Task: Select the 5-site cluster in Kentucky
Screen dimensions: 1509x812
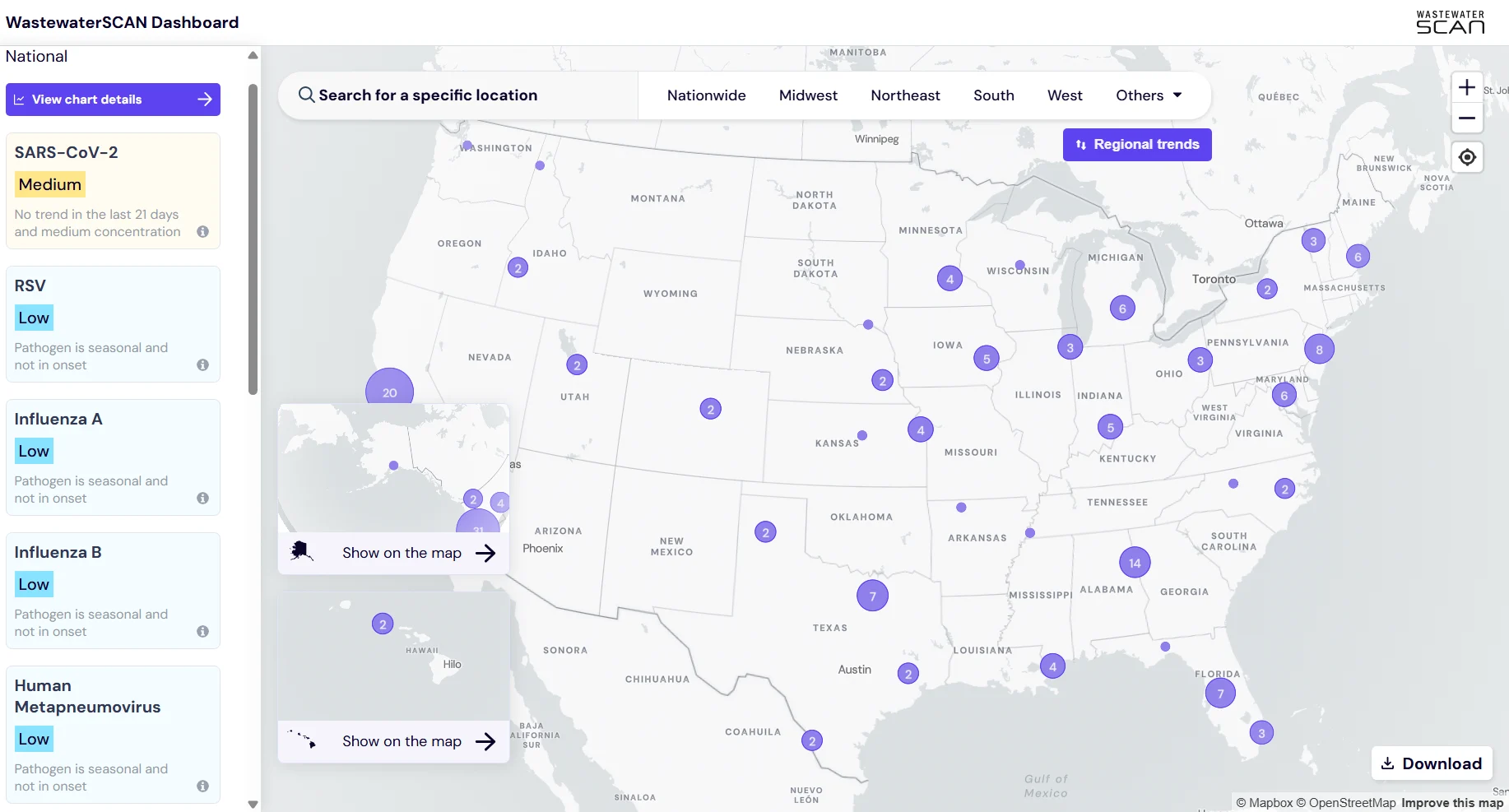Action: pyautogui.click(x=1110, y=427)
